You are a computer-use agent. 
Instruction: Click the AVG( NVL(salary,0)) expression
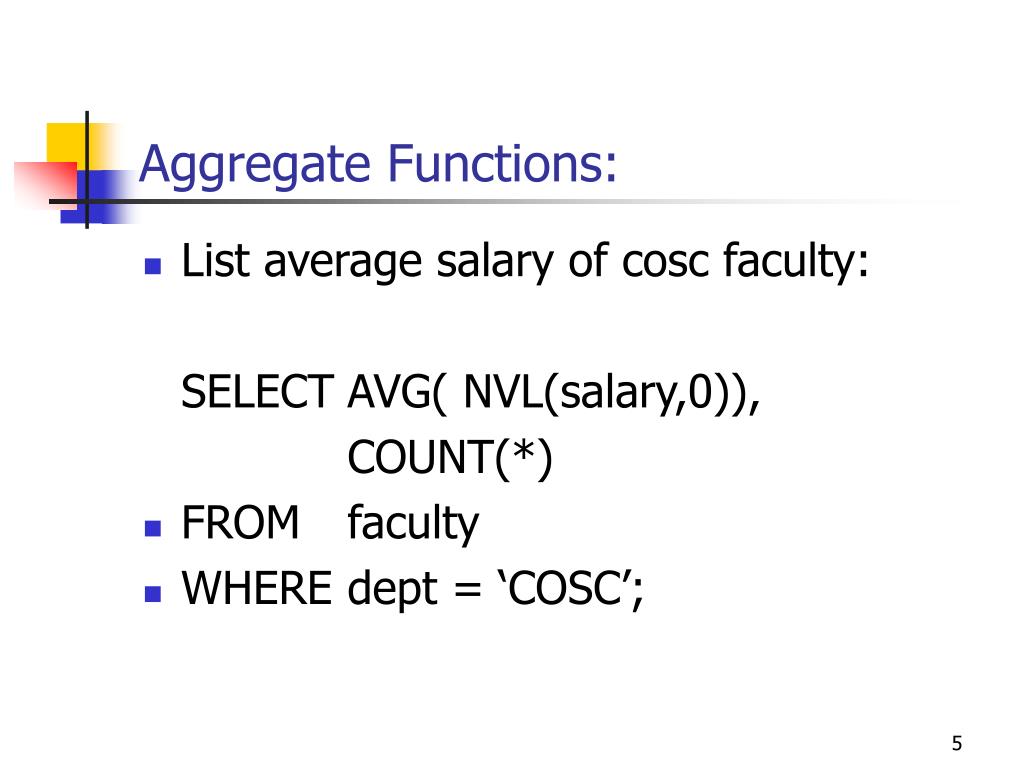pos(552,394)
